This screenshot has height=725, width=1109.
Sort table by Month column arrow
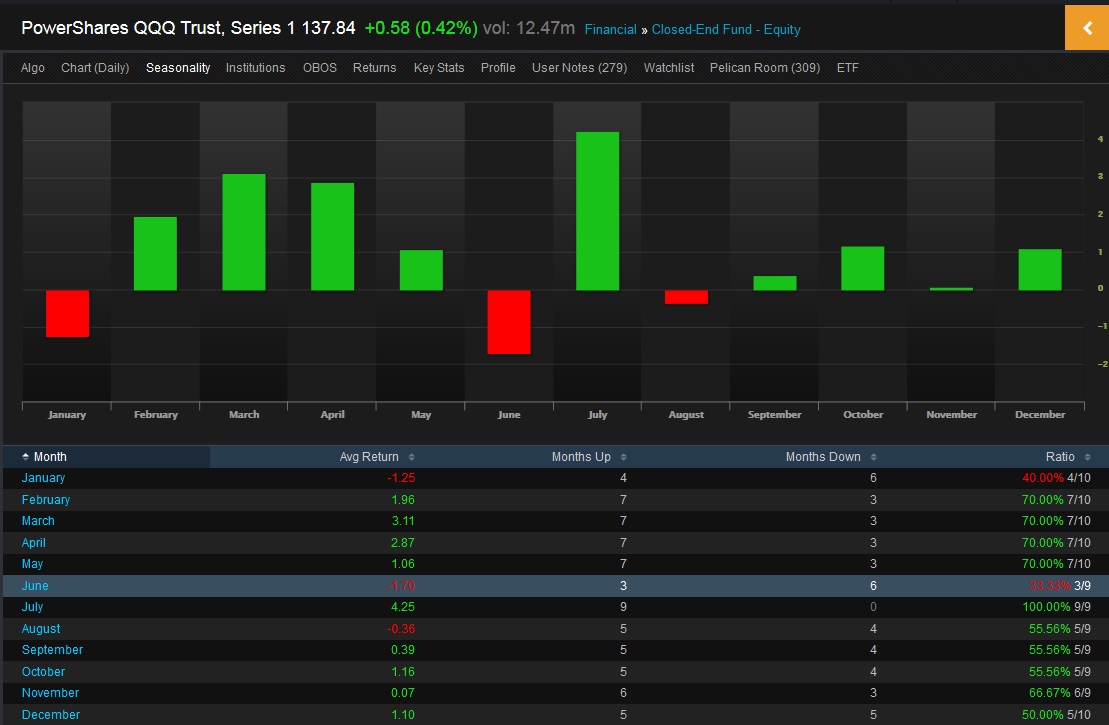(25, 457)
